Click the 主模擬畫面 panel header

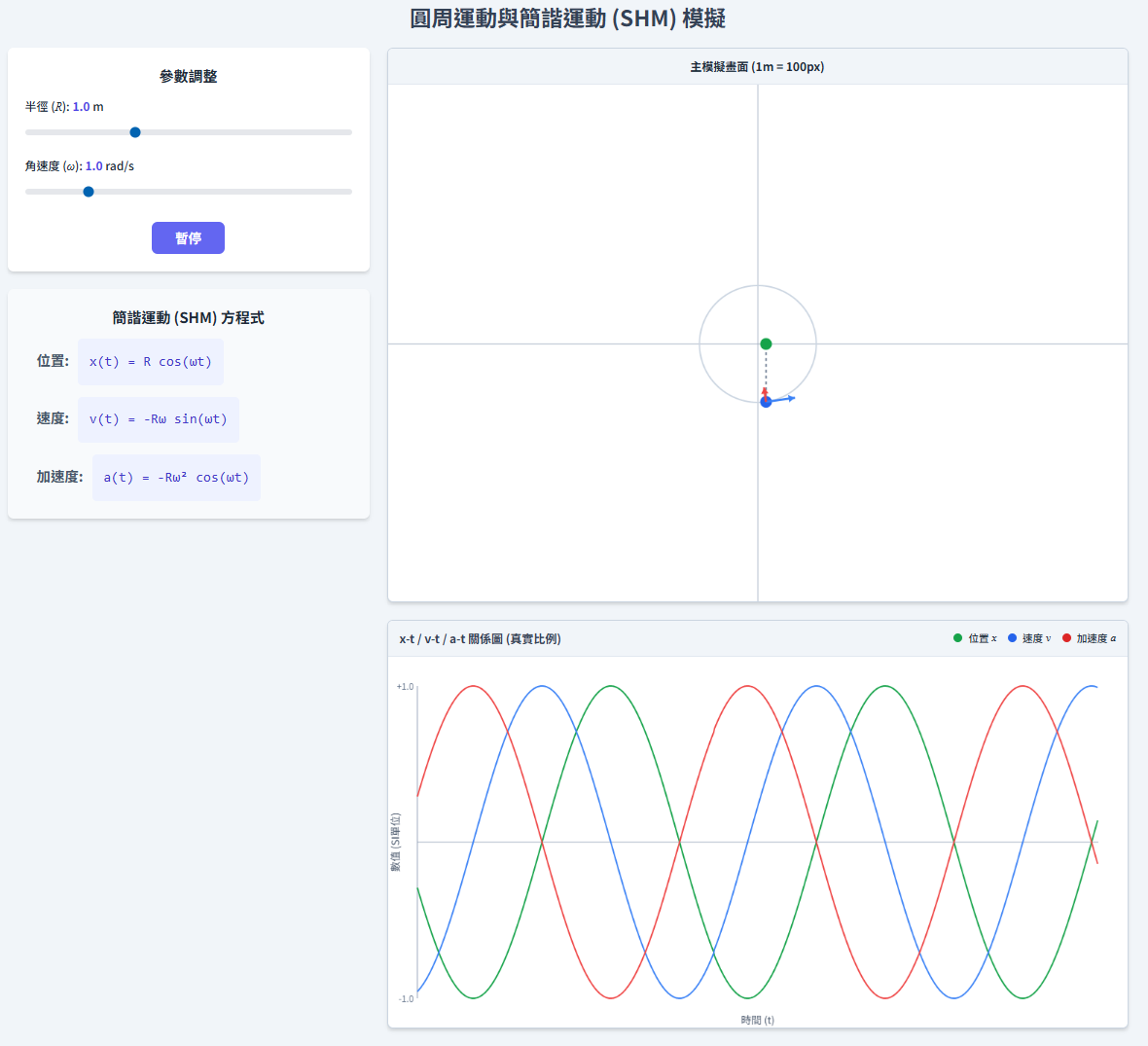click(x=757, y=67)
